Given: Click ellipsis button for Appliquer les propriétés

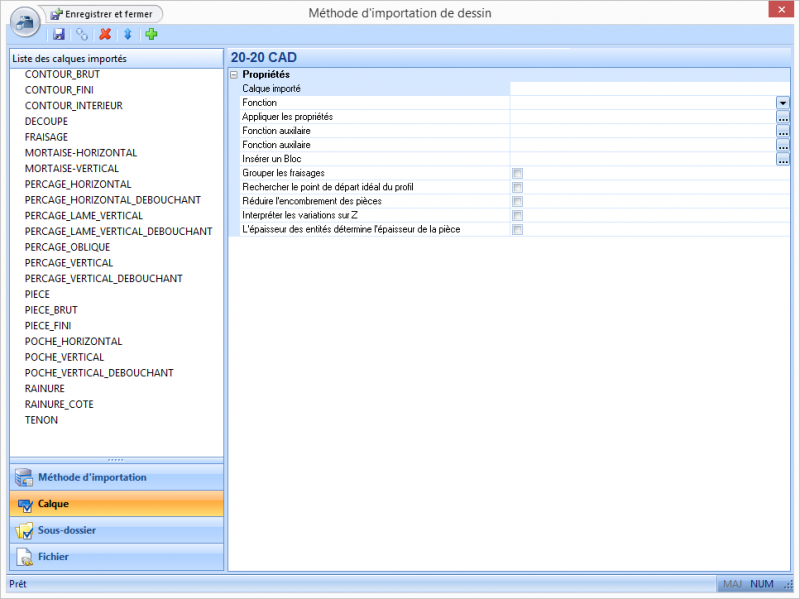Looking at the screenshot, I should pyautogui.click(x=783, y=117).
